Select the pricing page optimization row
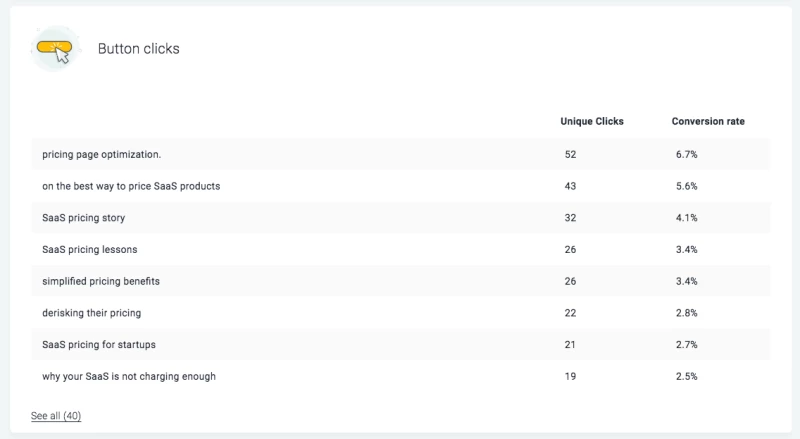 (102, 155)
